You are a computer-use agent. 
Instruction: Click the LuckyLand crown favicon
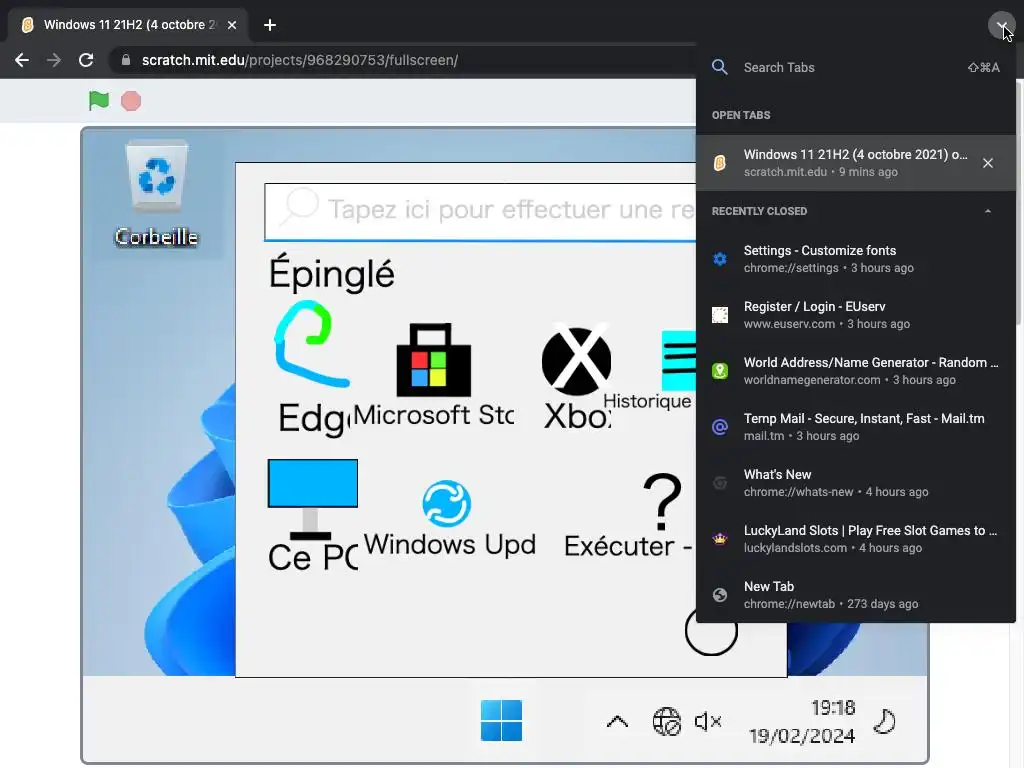tap(720, 539)
